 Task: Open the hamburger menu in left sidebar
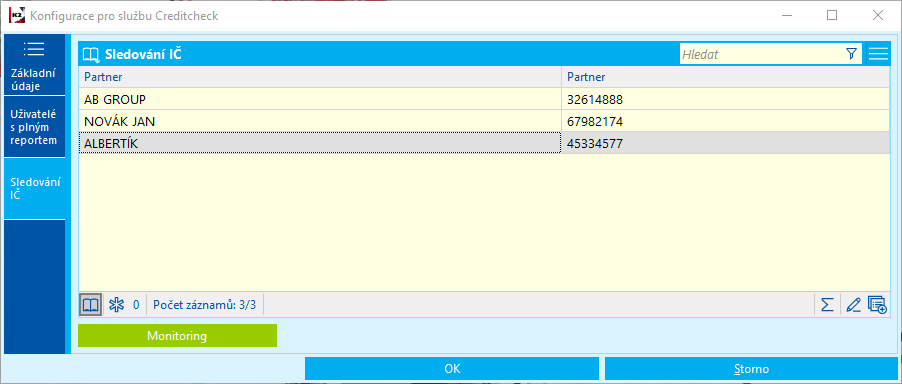coord(34,49)
